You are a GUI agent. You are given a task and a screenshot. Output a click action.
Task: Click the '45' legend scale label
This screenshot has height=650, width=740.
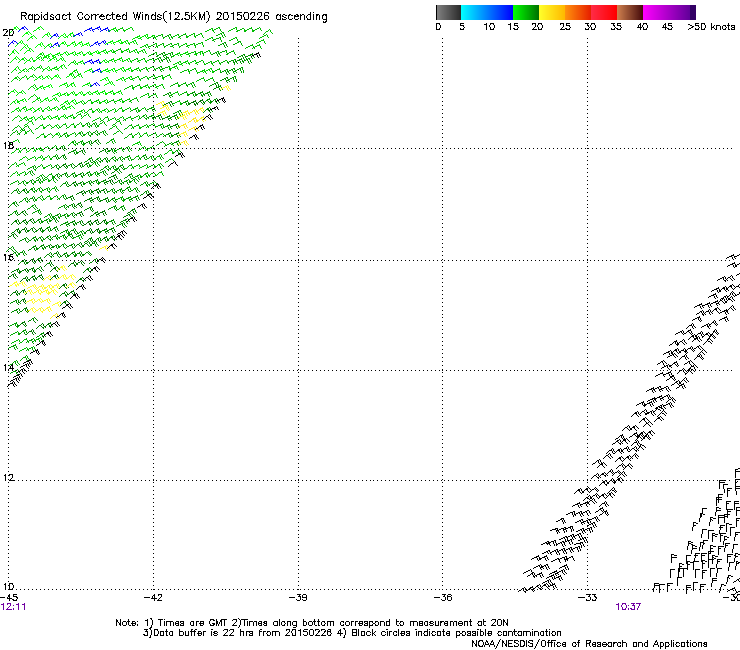coord(667,27)
